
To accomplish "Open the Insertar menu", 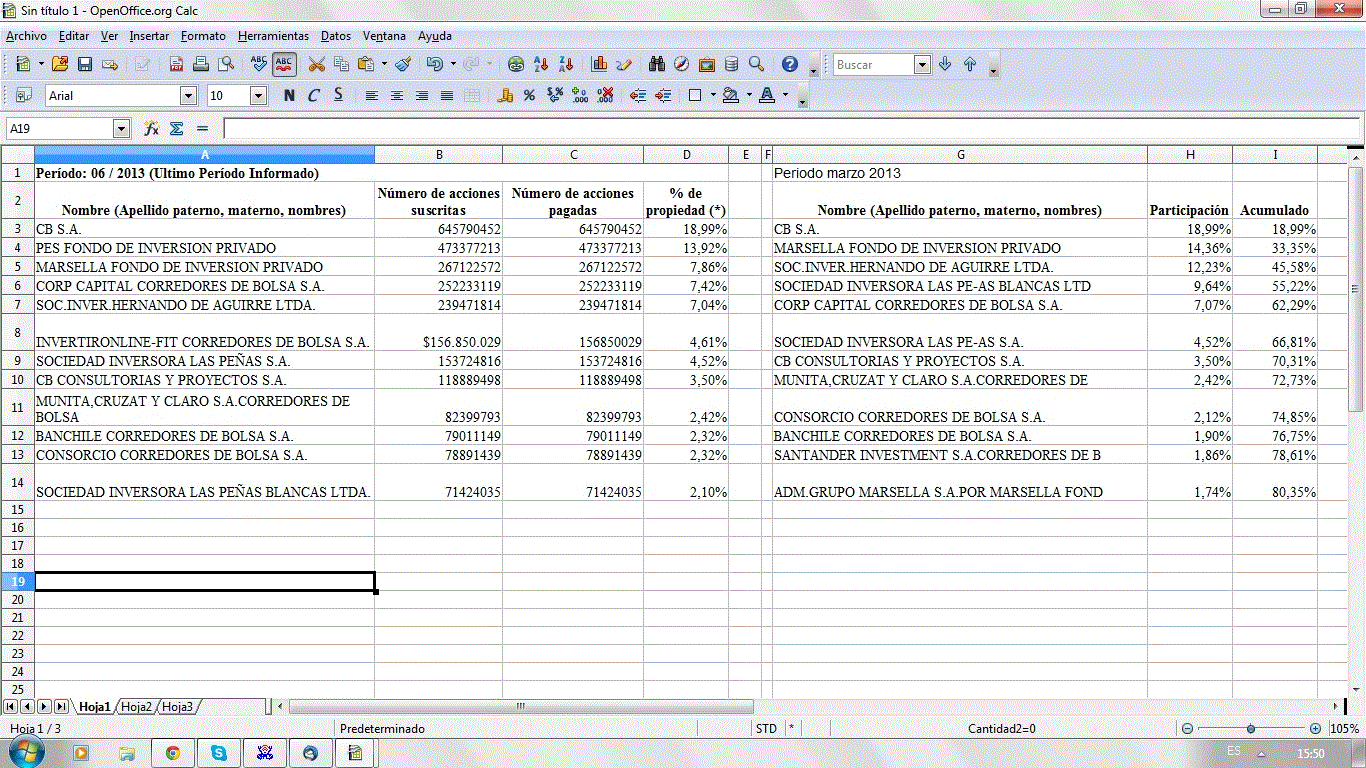I will pos(149,36).
